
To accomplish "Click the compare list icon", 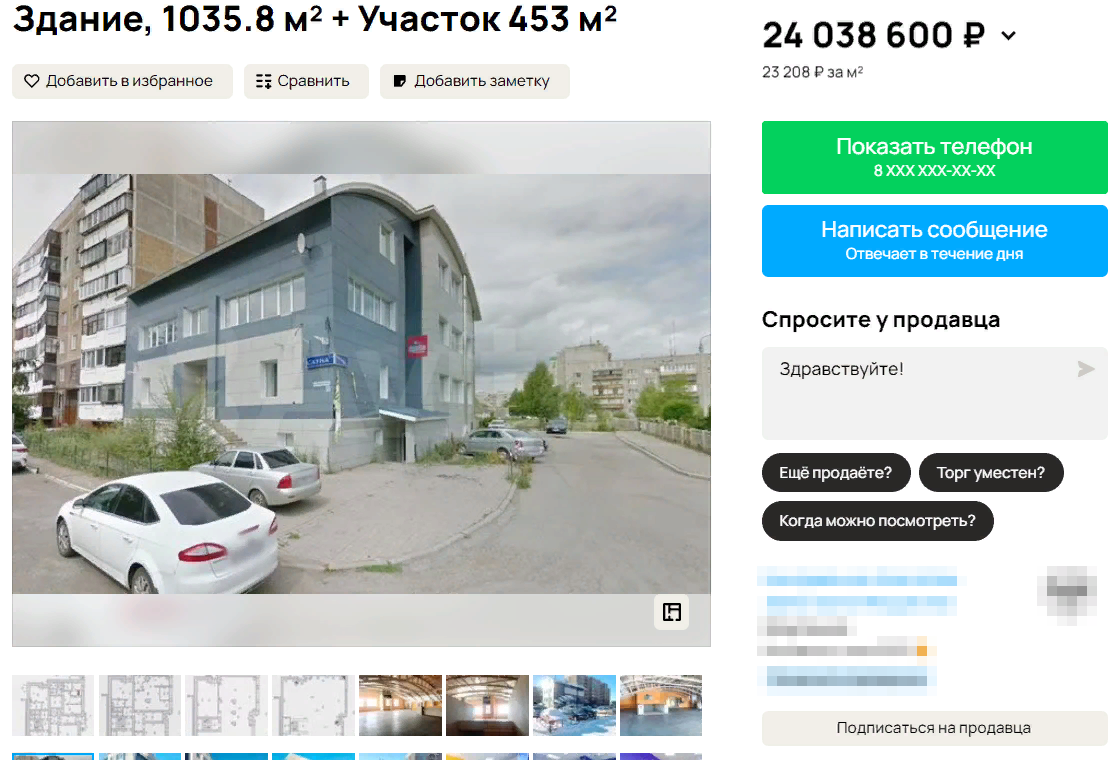I will click(x=264, y=81).
